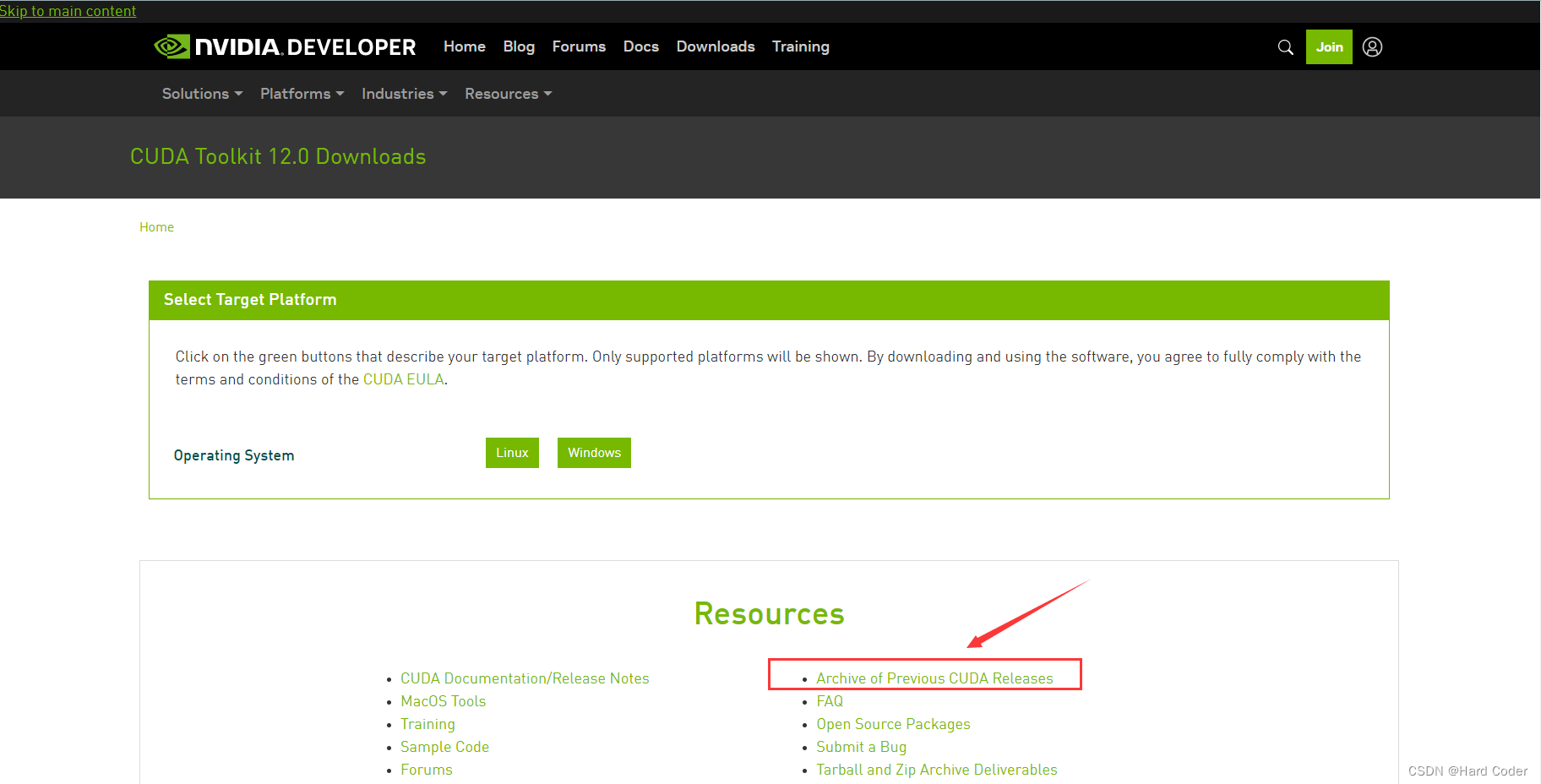Open Docs in top navigation

(x=641, y=46)
